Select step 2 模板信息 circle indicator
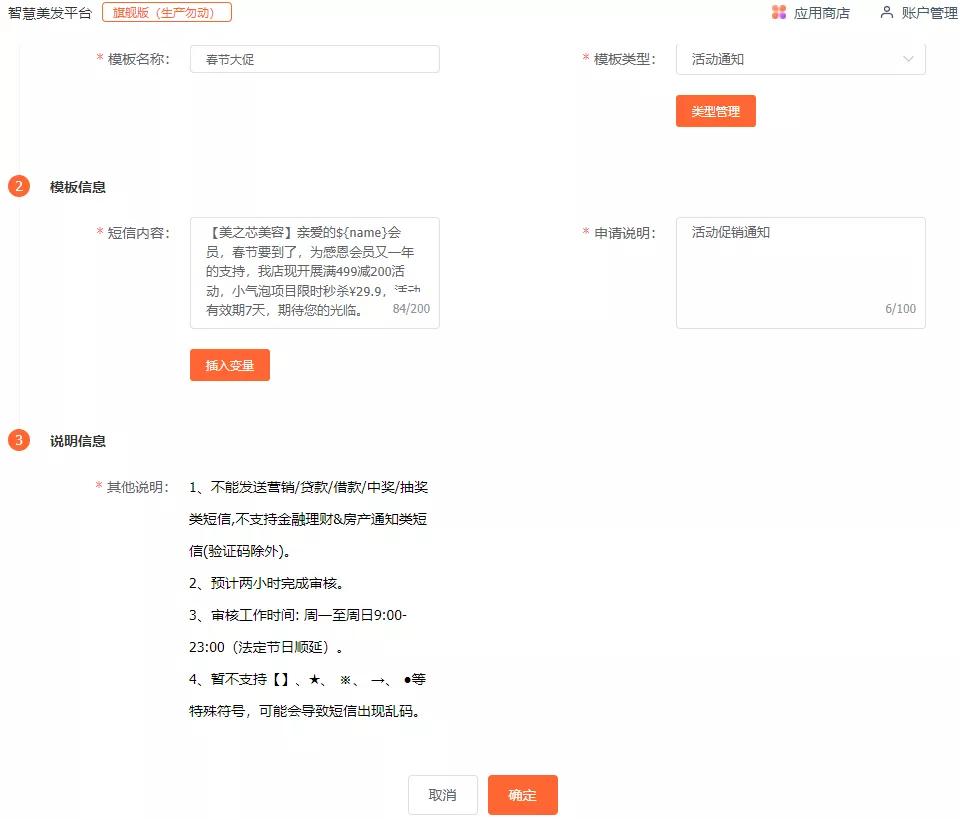The height and width of the screenshot is (819, 960). [x=20, y=186]
